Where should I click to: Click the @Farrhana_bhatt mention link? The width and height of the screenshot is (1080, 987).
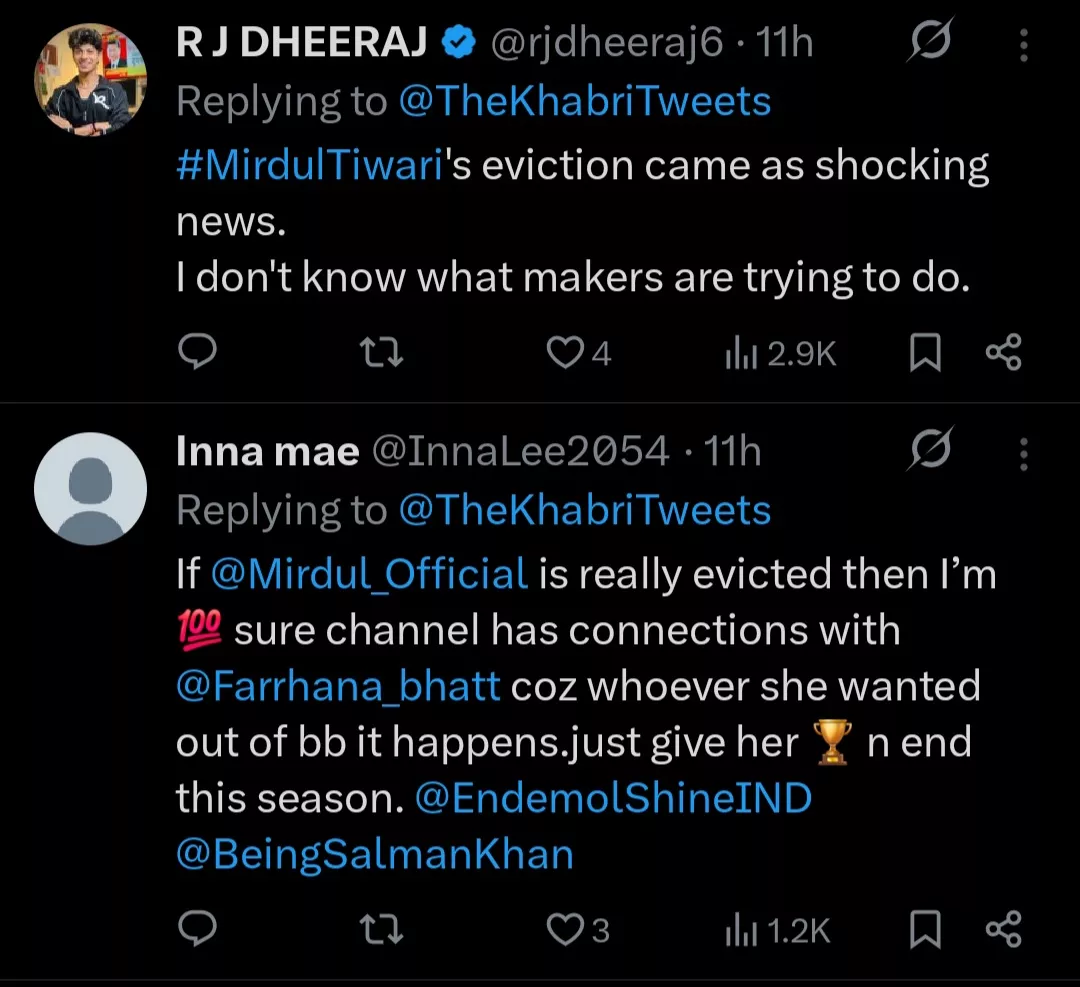pyautogui.click(x=337, y=685)
